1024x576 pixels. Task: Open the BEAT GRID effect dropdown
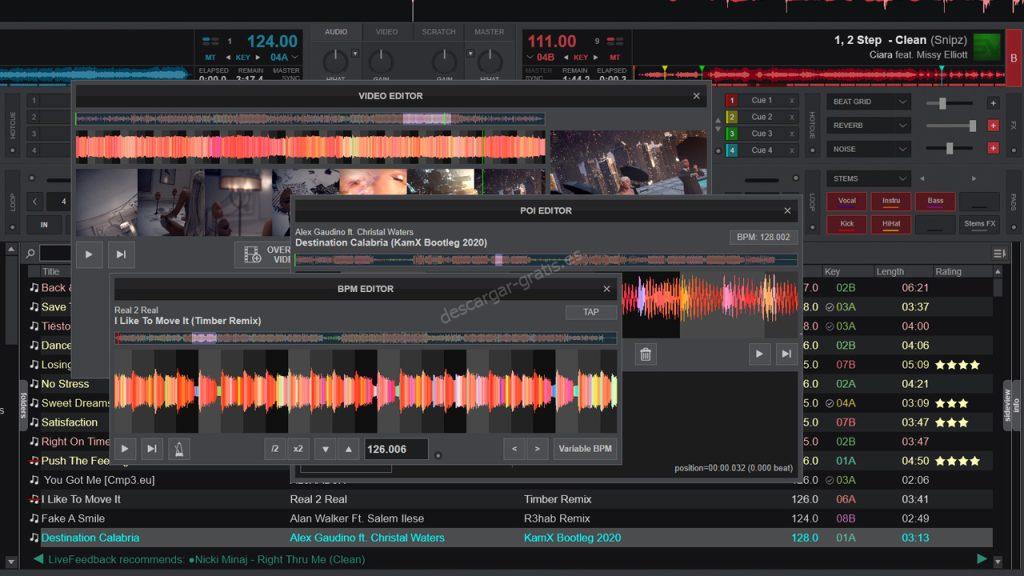point(902,102)
